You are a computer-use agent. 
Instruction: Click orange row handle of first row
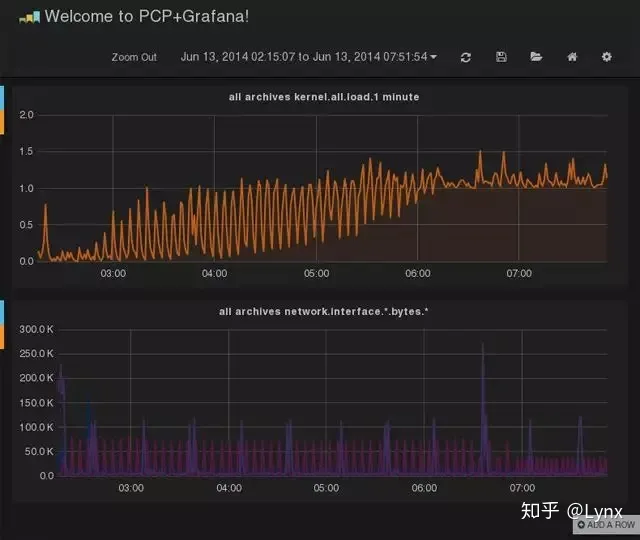2,122
